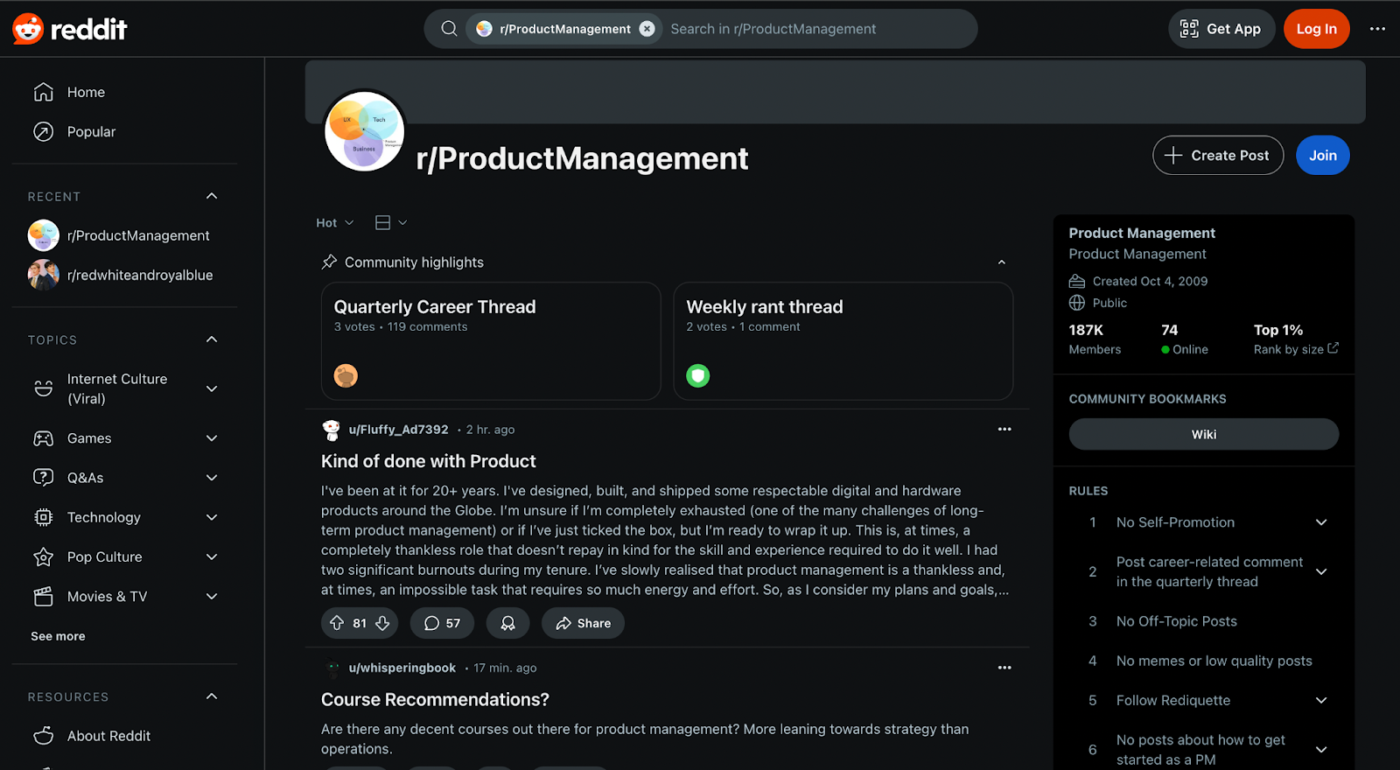This screenshot has width=1400, height=770.
Task: Remove the r/ProductManagement search filter chip
Action: pyautogui.click(x=647, y=29)
